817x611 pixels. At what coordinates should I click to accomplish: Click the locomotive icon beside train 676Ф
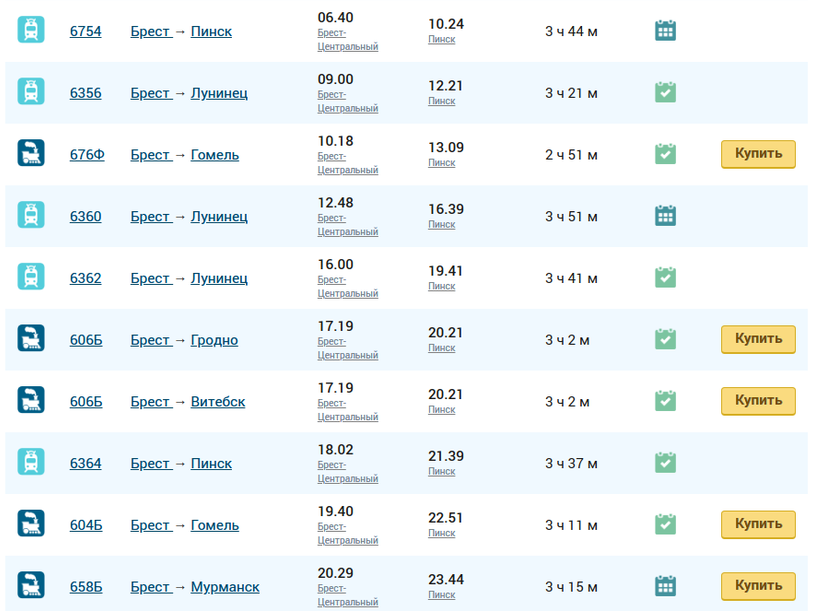tap(31, 154)
